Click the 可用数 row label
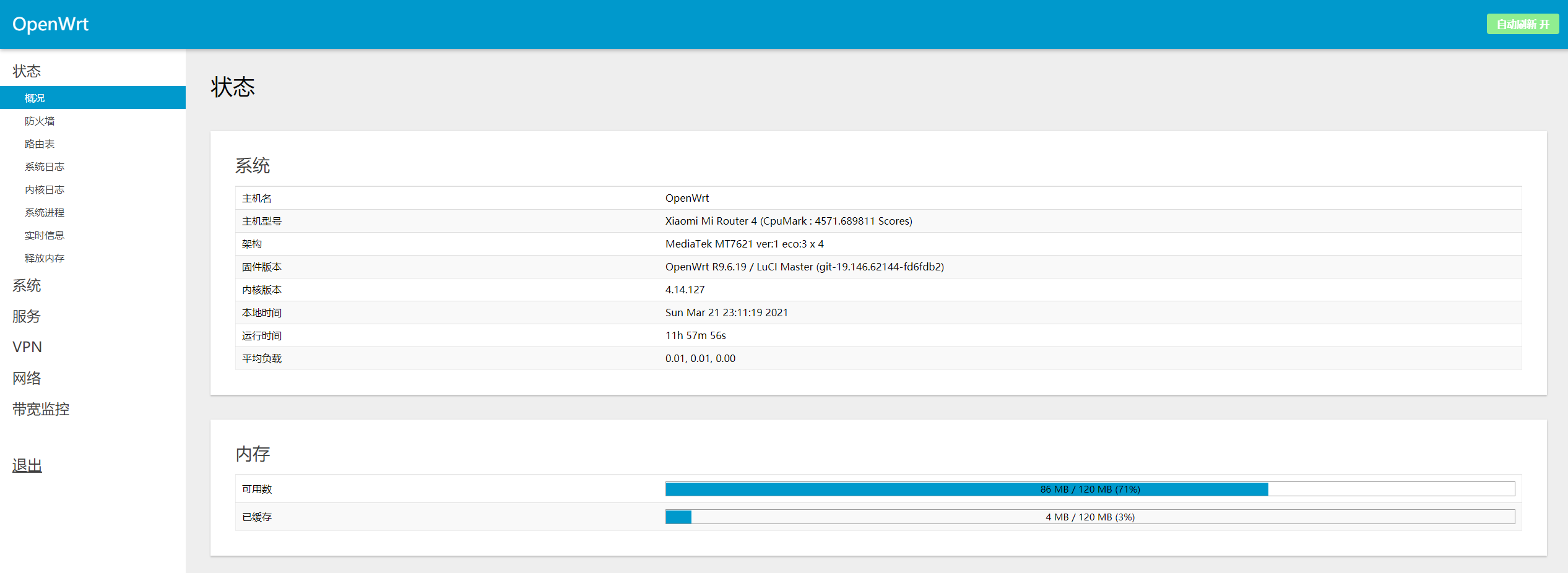 (257, 489)
